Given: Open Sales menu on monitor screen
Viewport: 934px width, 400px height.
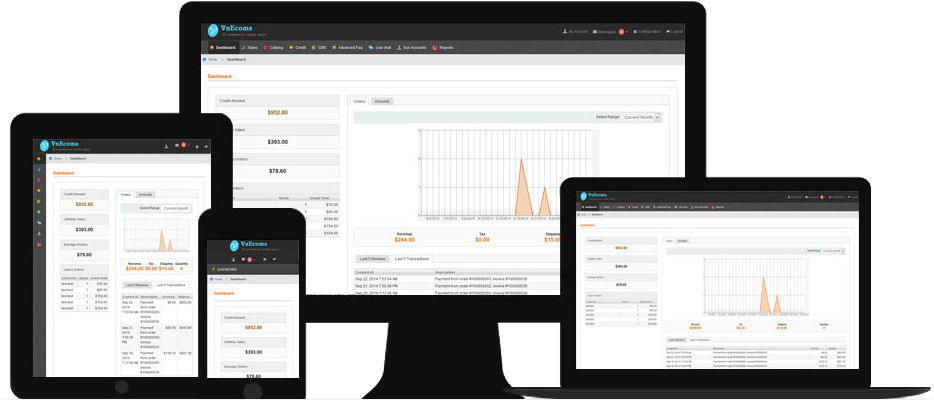Looking at the screenshot, I should pyautogui.click(x=250, y=48).
